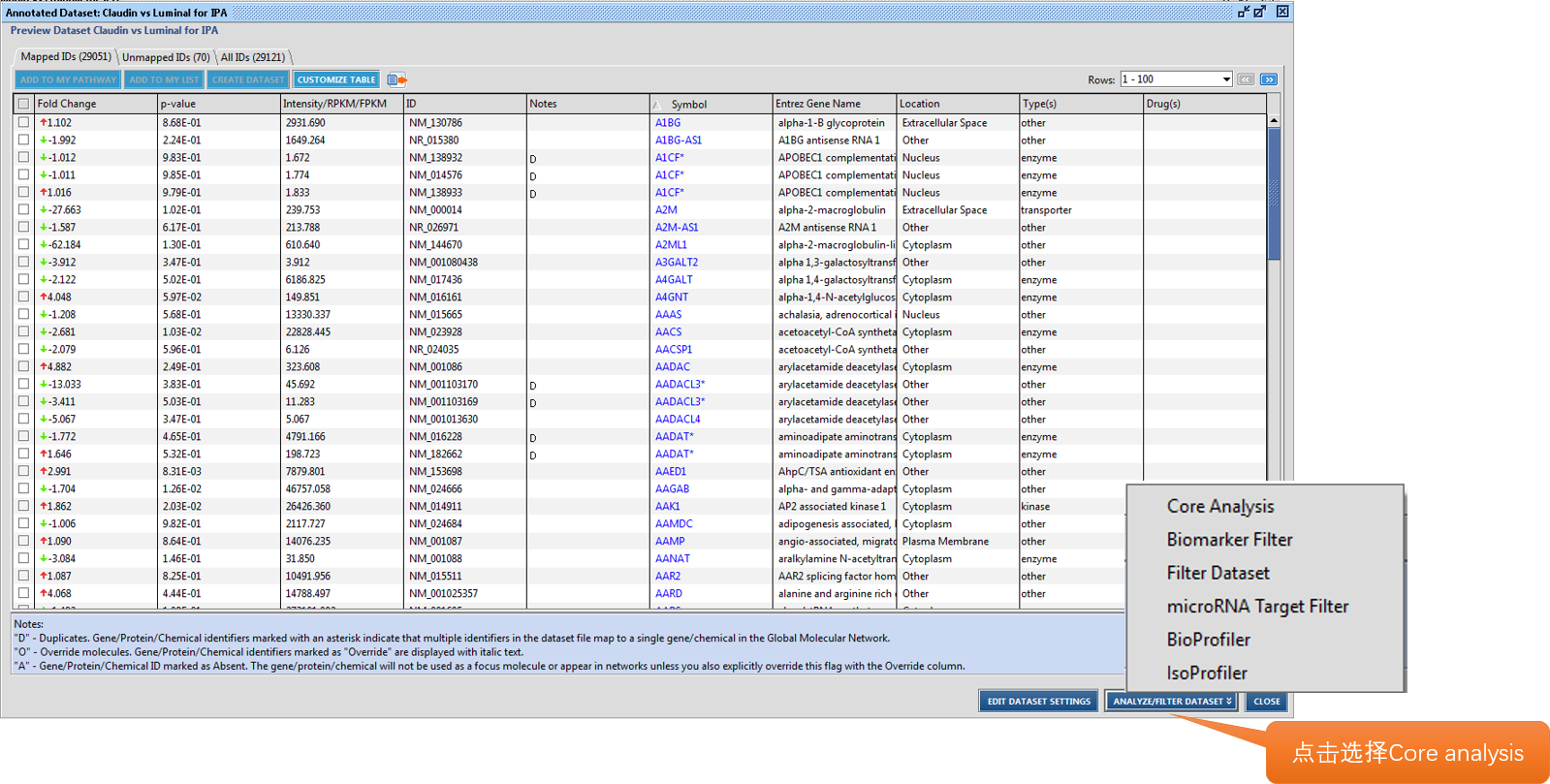1550x784 pixels.
Task: Click the Close button at bottom
Action: point(1266,702)
